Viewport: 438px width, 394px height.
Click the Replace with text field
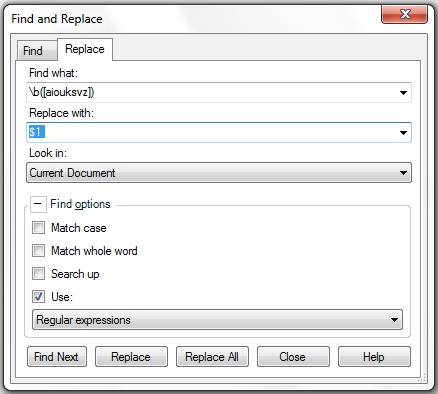[x=211, y=133]
